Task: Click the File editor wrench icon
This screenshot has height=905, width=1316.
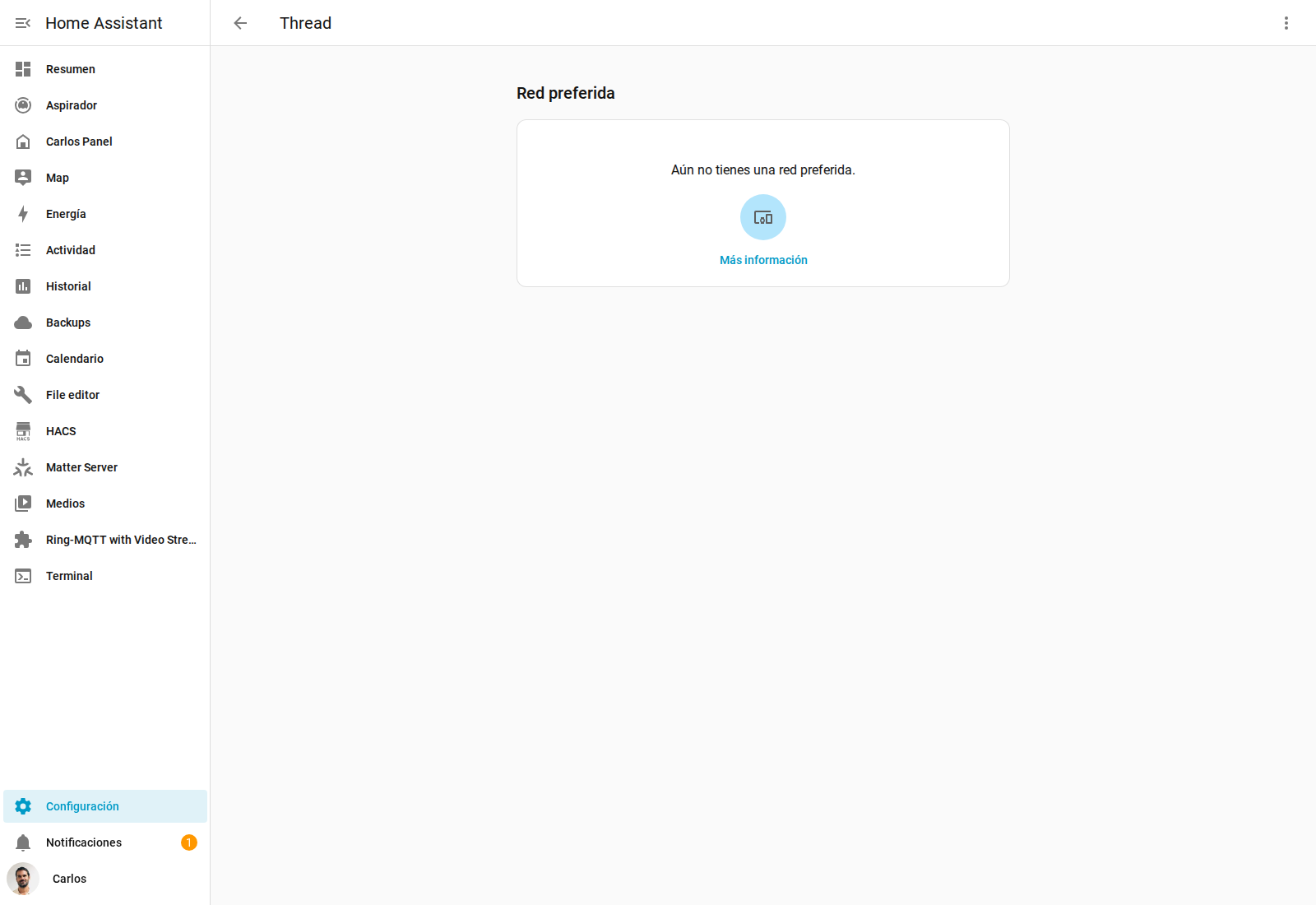Action: 23,395
